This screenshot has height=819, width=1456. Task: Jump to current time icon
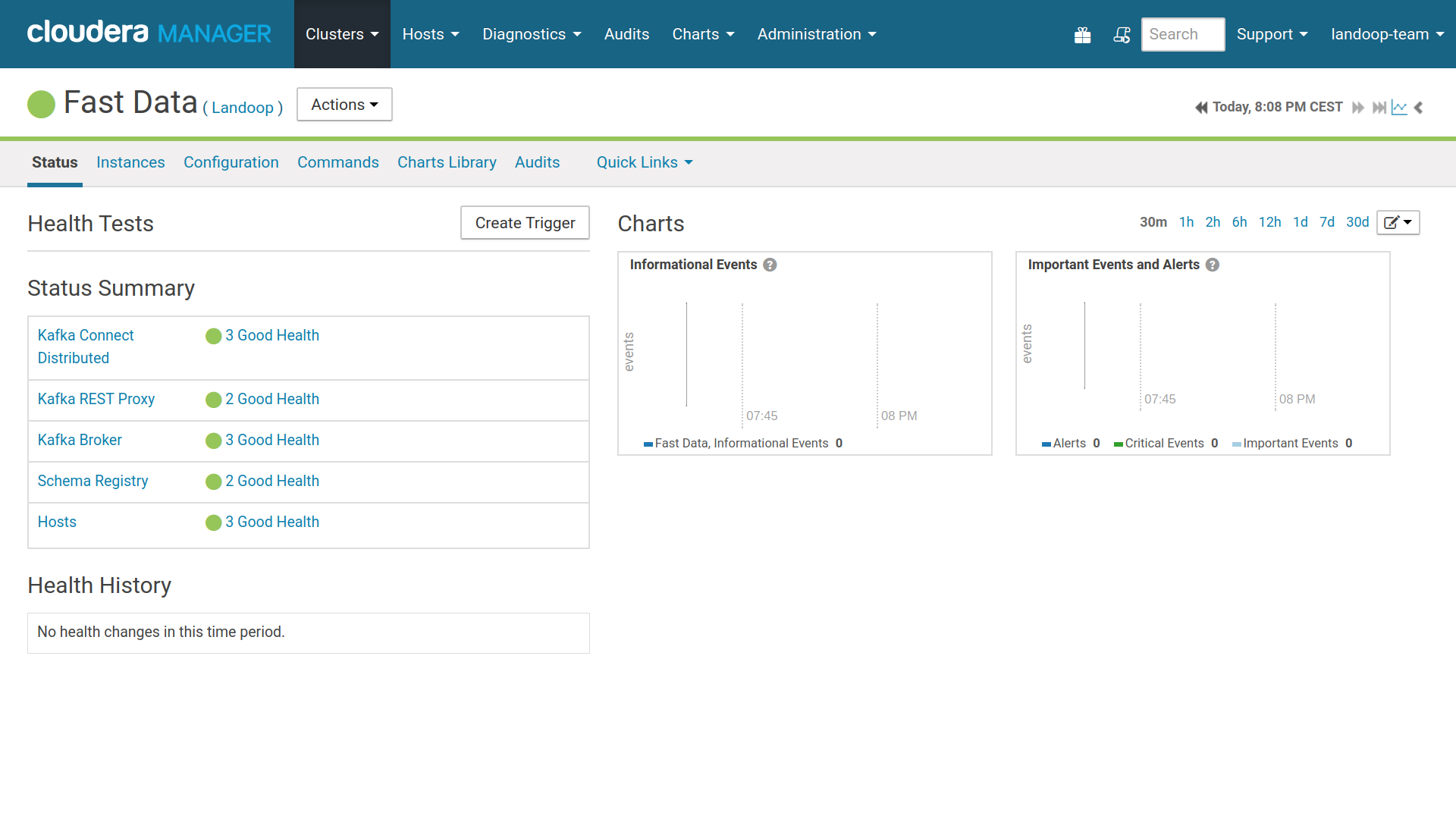1379,108
